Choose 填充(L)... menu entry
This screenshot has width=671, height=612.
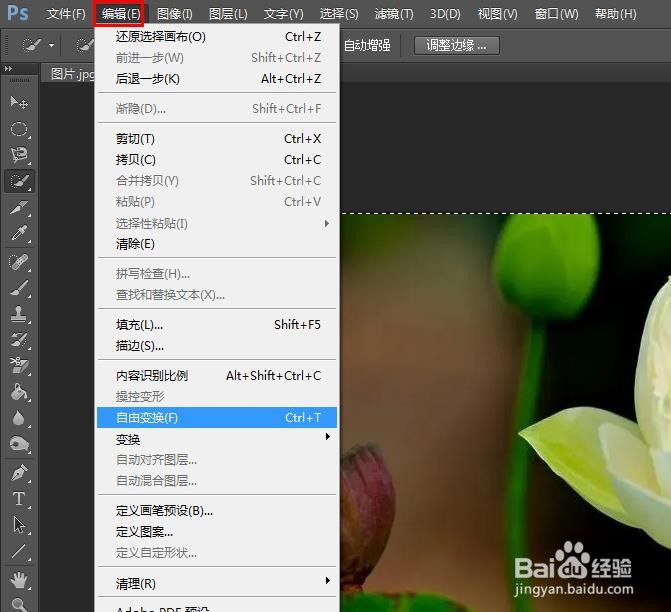click(217, 325)
